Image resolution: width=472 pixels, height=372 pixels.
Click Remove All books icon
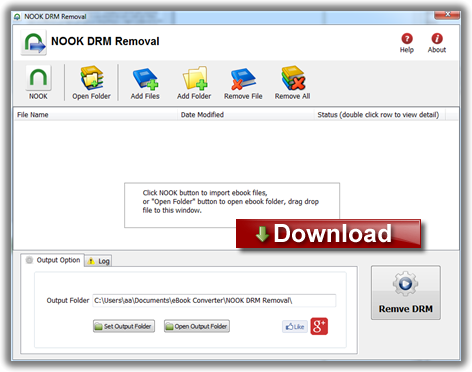coord(293,78)
